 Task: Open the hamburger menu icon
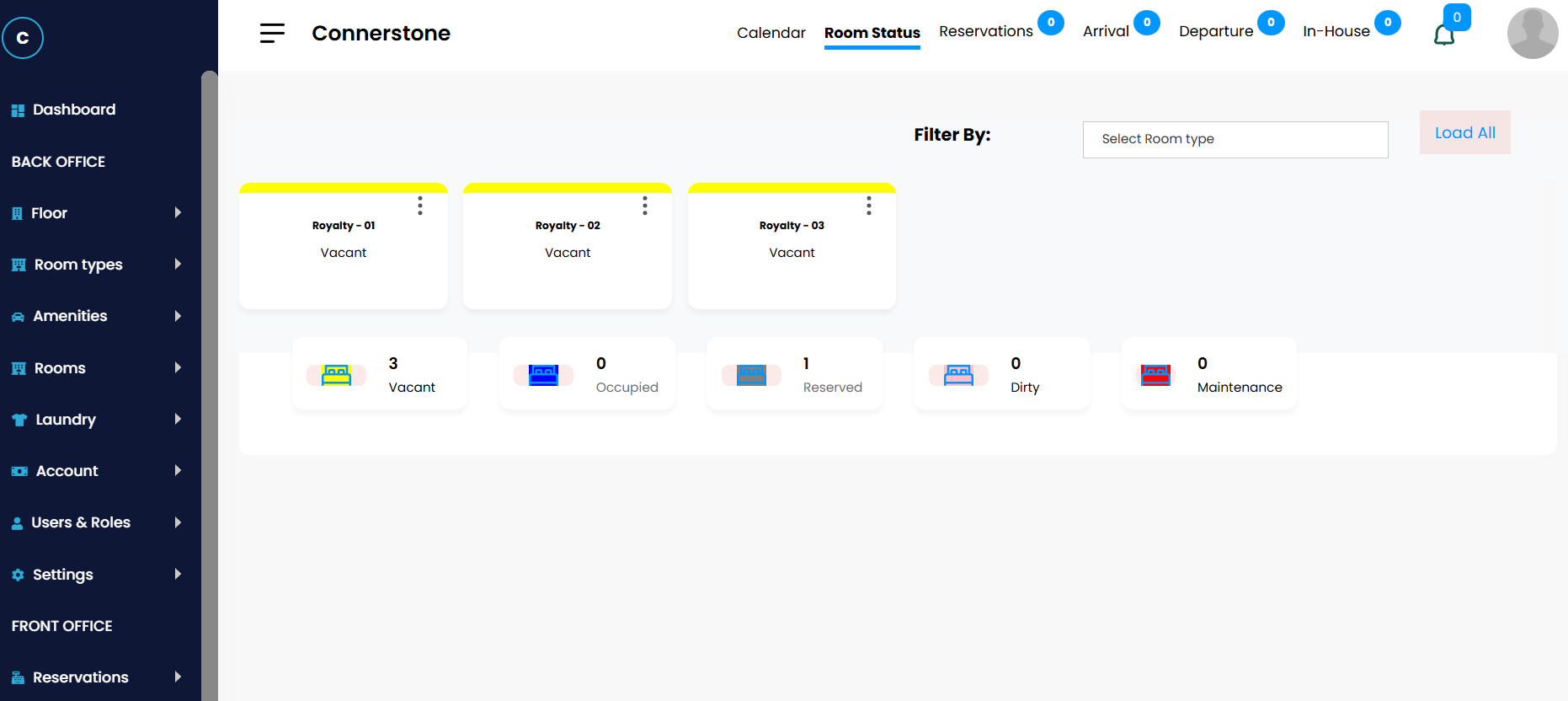(272, 33)
